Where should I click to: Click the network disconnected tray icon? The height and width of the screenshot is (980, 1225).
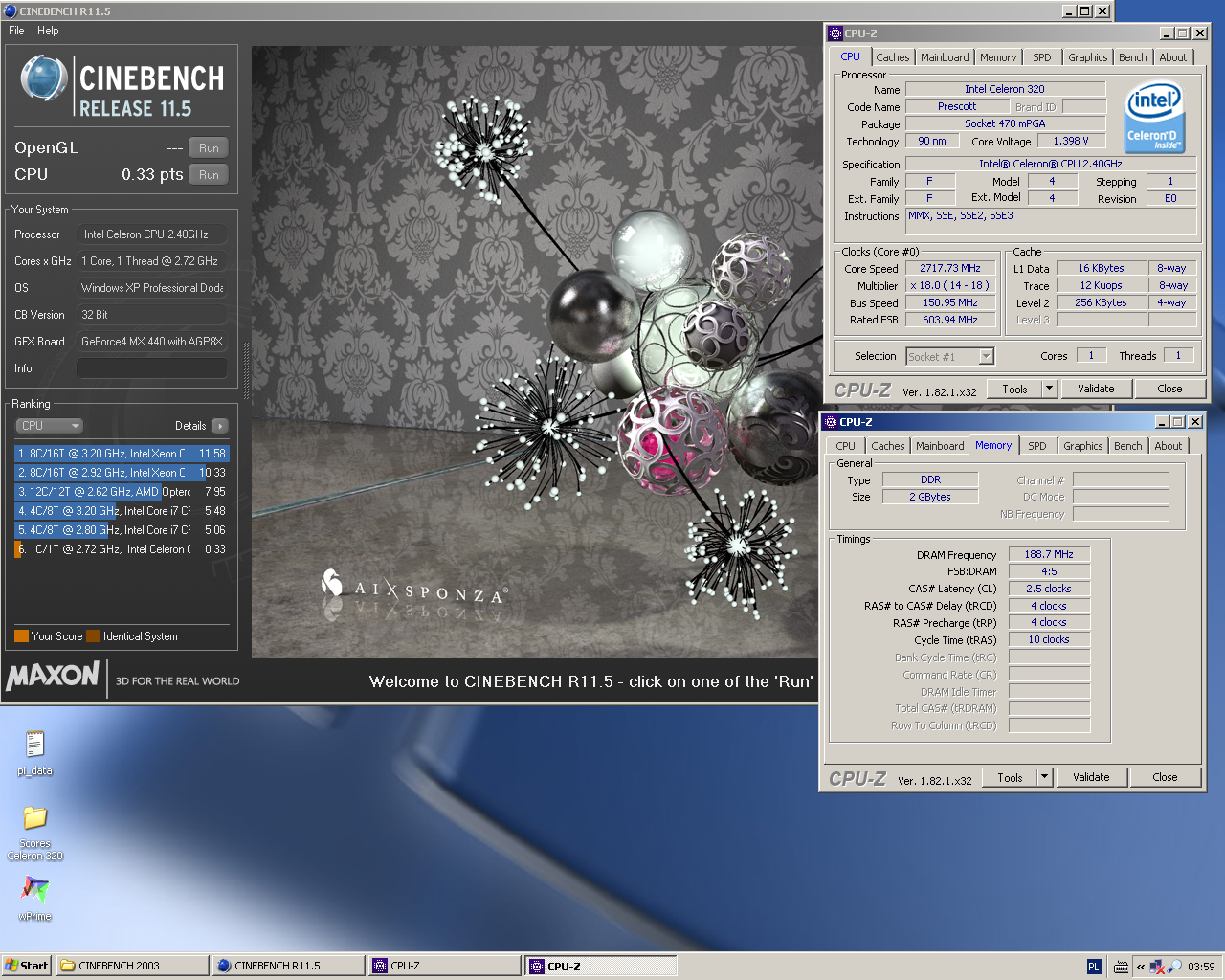1157,967
